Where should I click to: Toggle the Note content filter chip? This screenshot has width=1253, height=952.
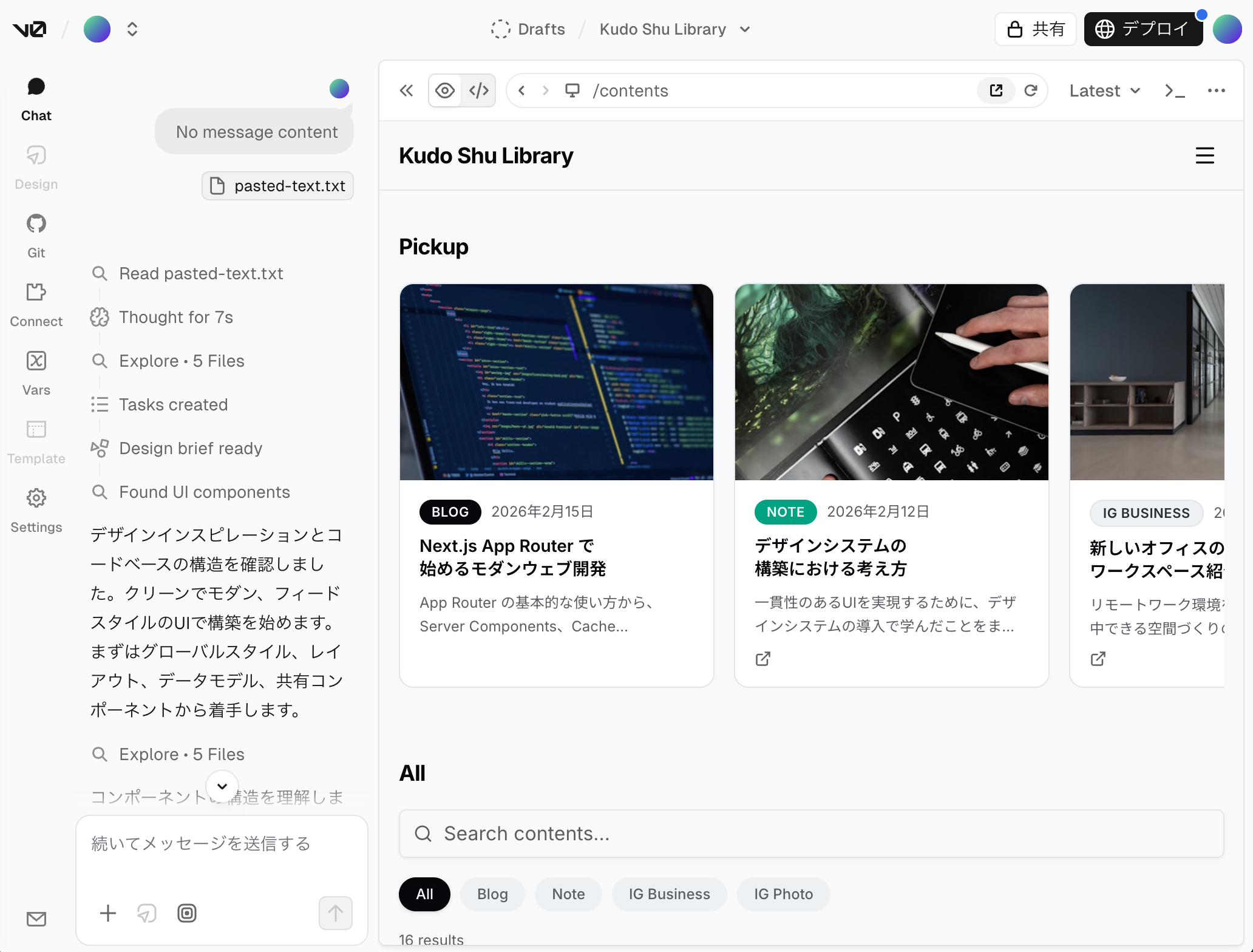coord(568,894)
